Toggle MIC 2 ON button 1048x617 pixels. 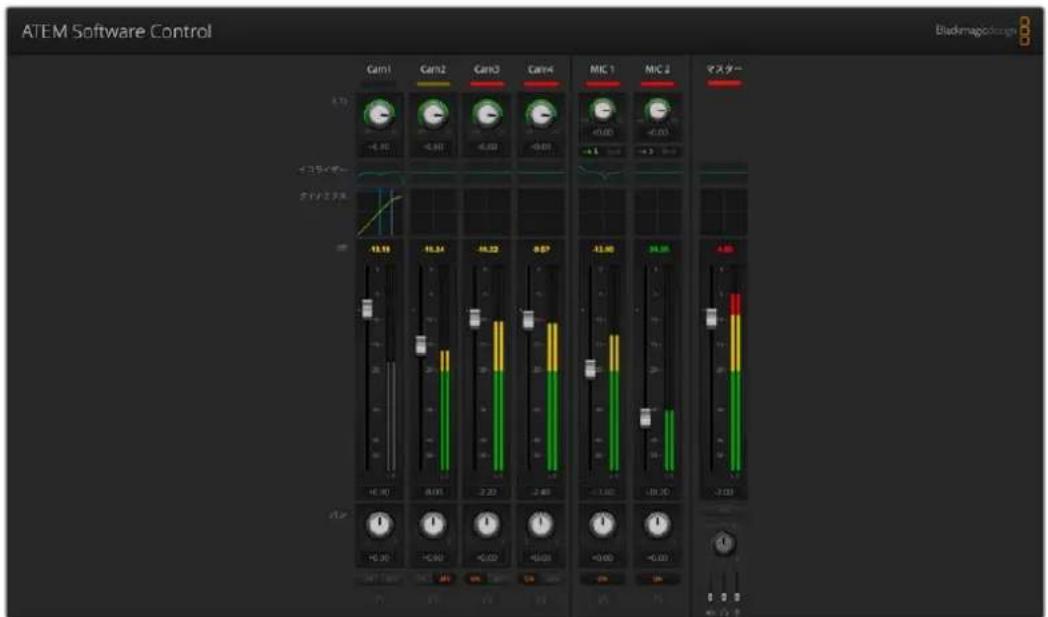[658, 579]
